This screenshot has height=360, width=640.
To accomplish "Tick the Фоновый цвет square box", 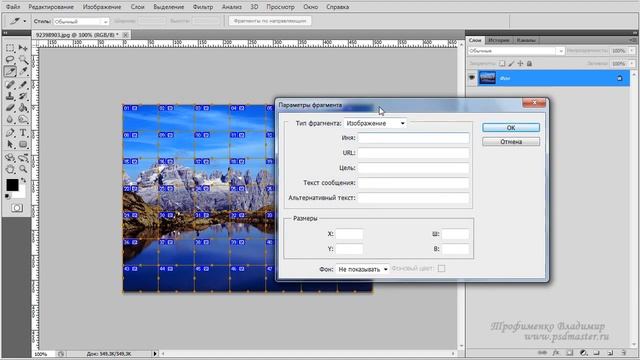I will pos(441,269).
